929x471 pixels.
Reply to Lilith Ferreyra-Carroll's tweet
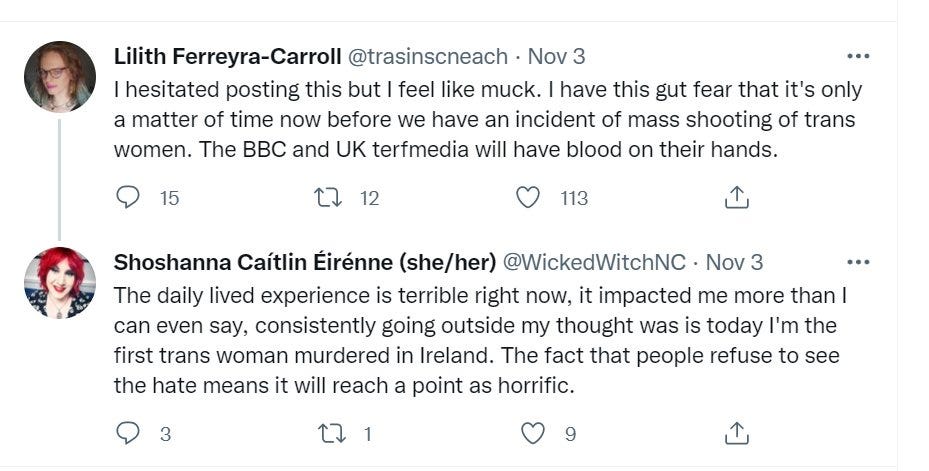[128, 198]
